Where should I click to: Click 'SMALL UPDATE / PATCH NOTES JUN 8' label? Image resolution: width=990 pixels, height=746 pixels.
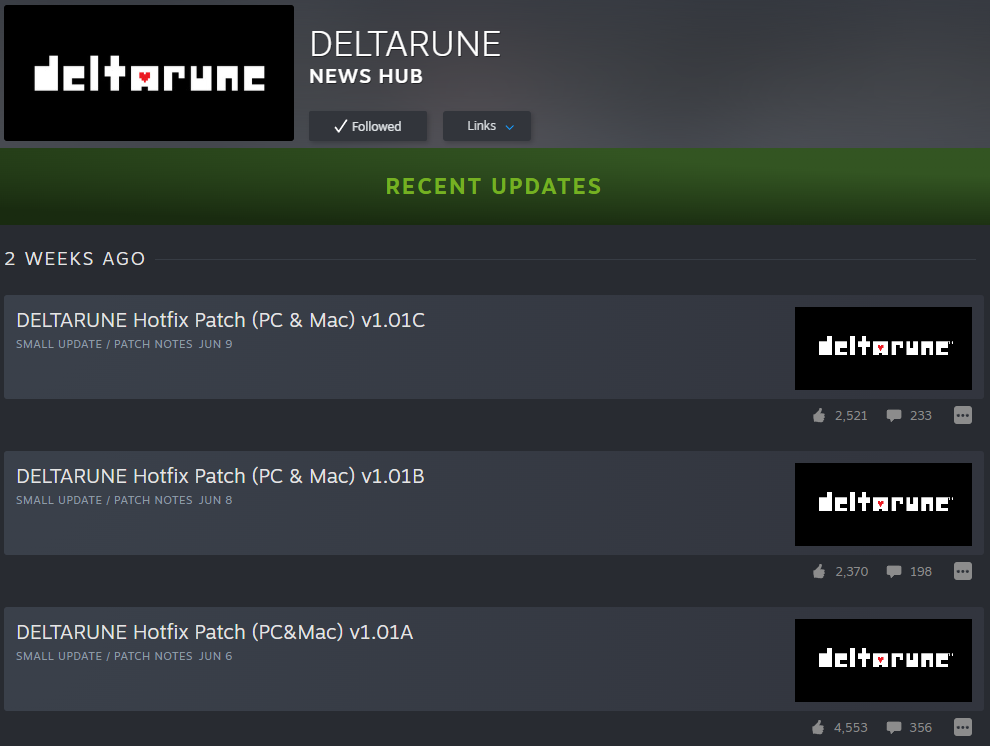124,500
